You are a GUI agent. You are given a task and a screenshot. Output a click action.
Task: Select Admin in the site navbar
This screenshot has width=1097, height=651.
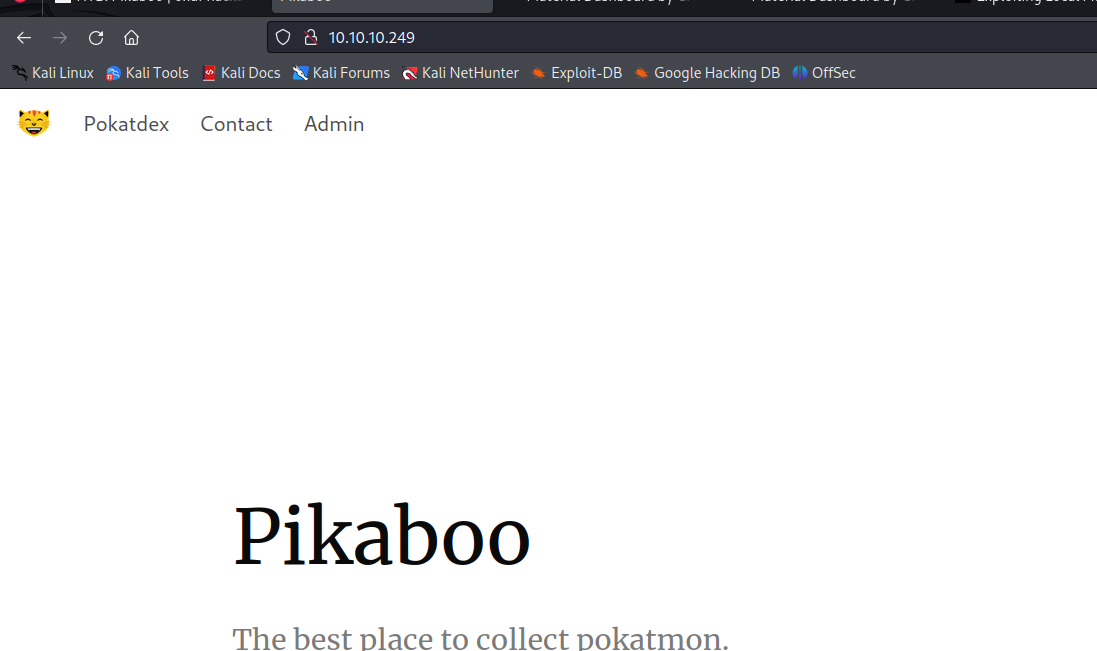pos(334,124)
